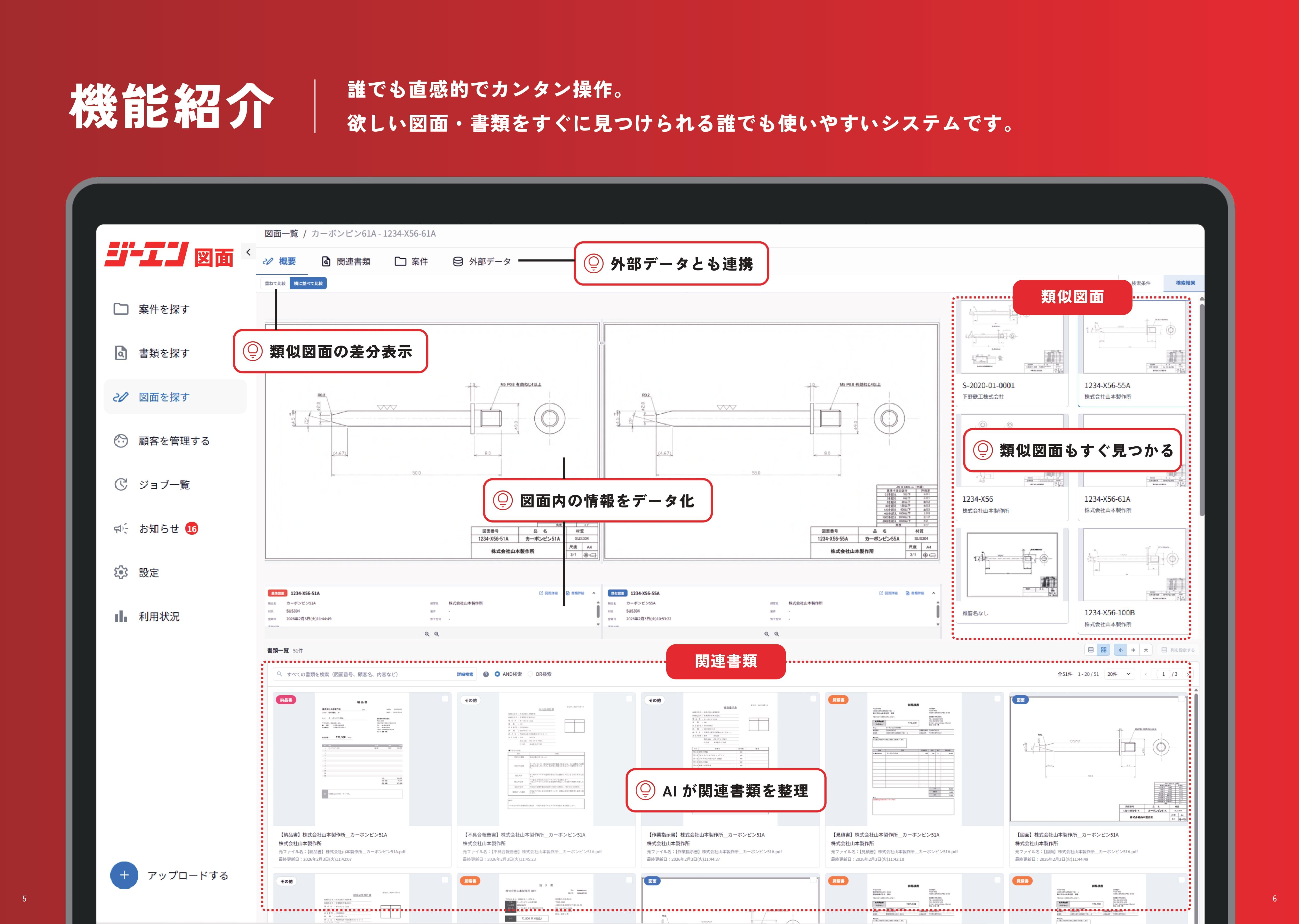Click 図面一覧 breadcrumb link
This screenshot has width=1299, height=924.
click(282, 234)
